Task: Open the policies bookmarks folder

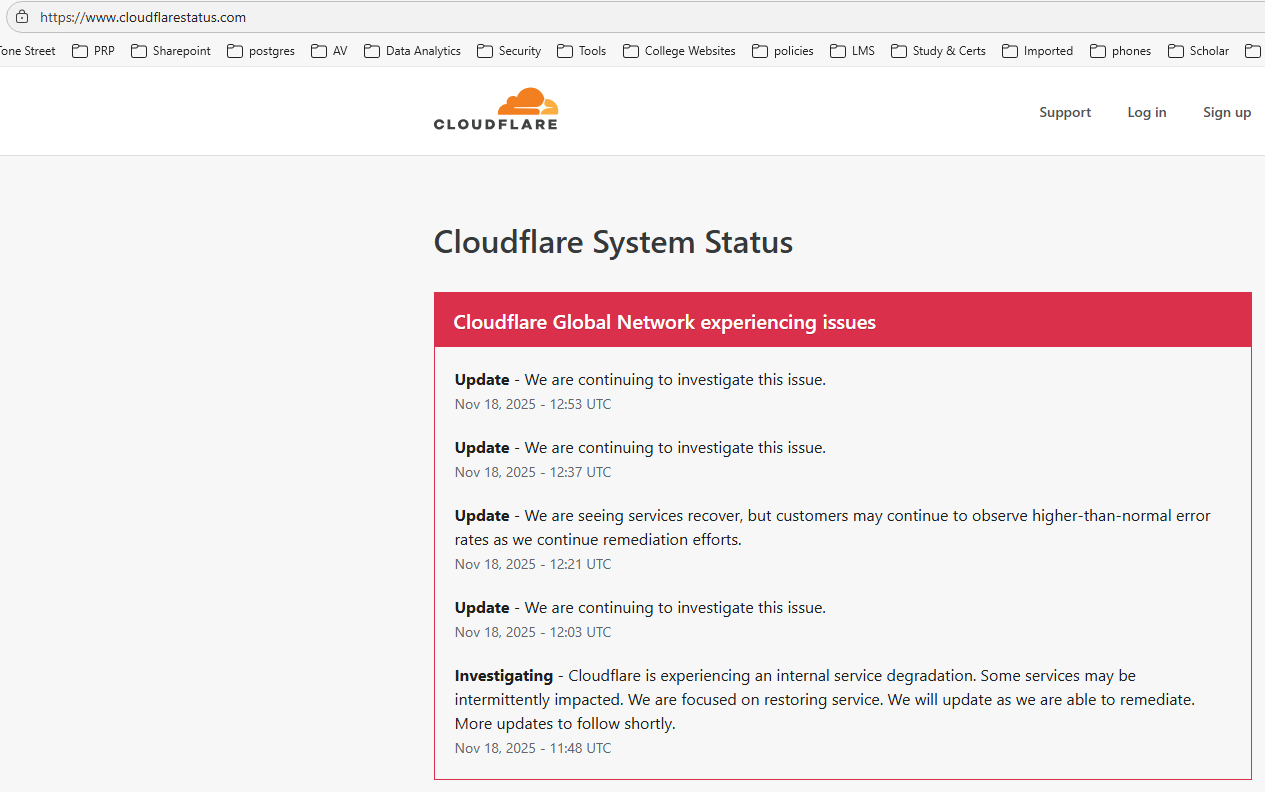Action: point(783,51)
